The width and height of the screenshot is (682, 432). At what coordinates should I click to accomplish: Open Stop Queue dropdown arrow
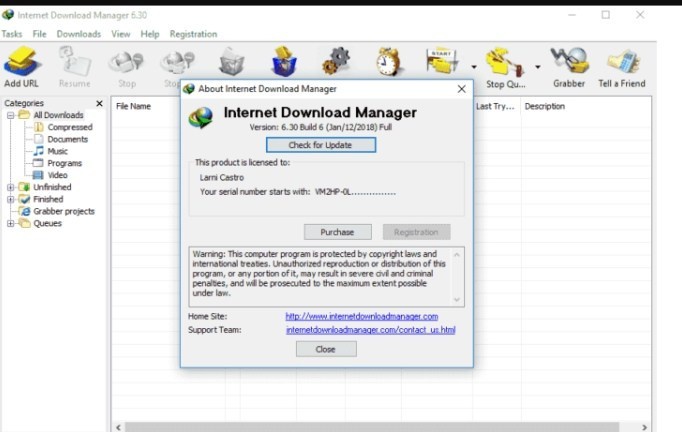point(538,67)
